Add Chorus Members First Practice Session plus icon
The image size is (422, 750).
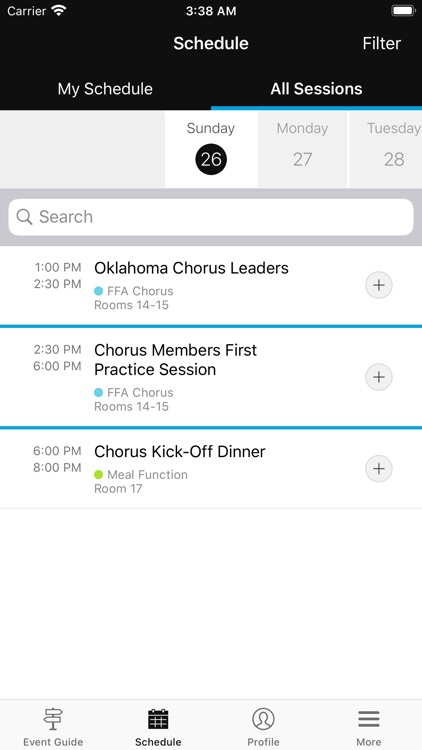point(378,377)
